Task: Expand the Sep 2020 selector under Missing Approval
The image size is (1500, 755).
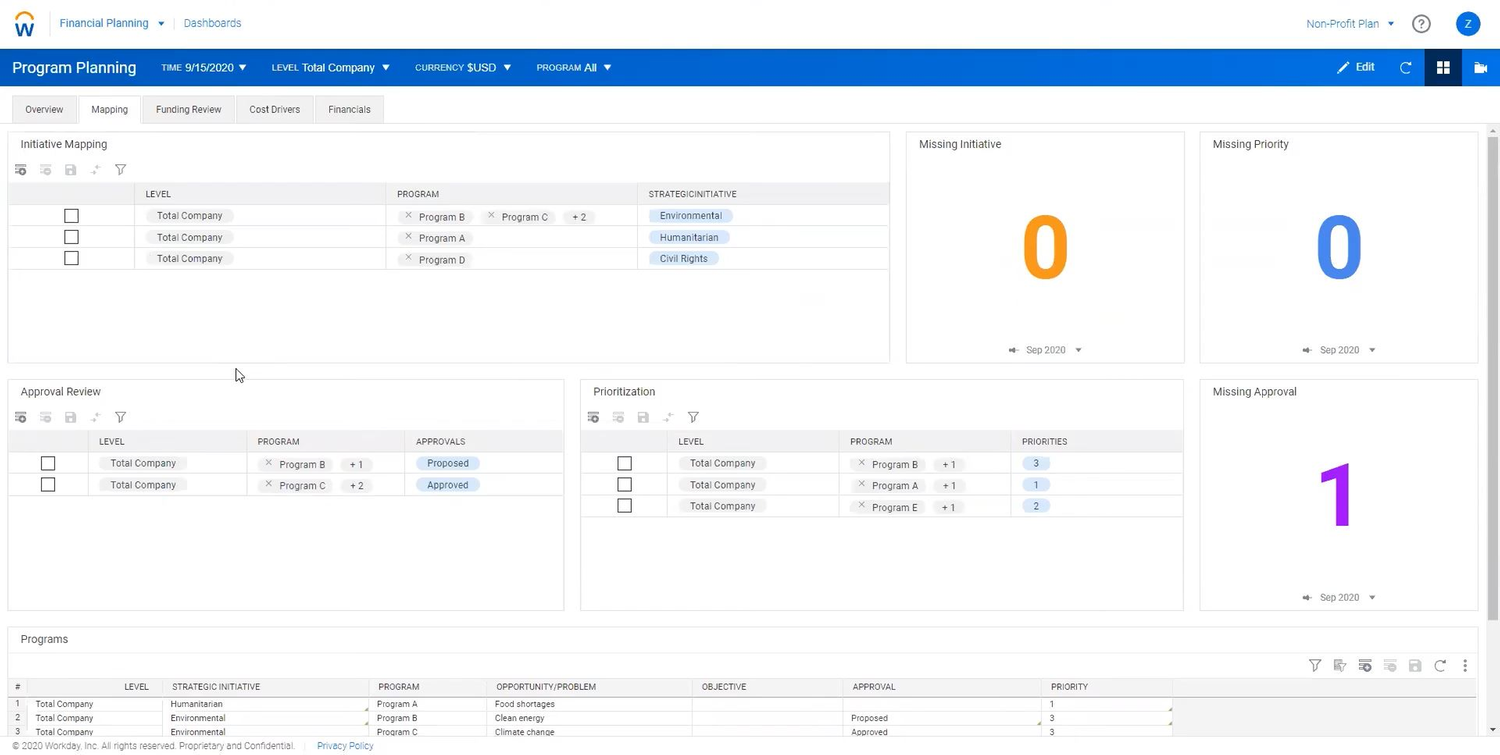Action: (x=1370, y=597)
